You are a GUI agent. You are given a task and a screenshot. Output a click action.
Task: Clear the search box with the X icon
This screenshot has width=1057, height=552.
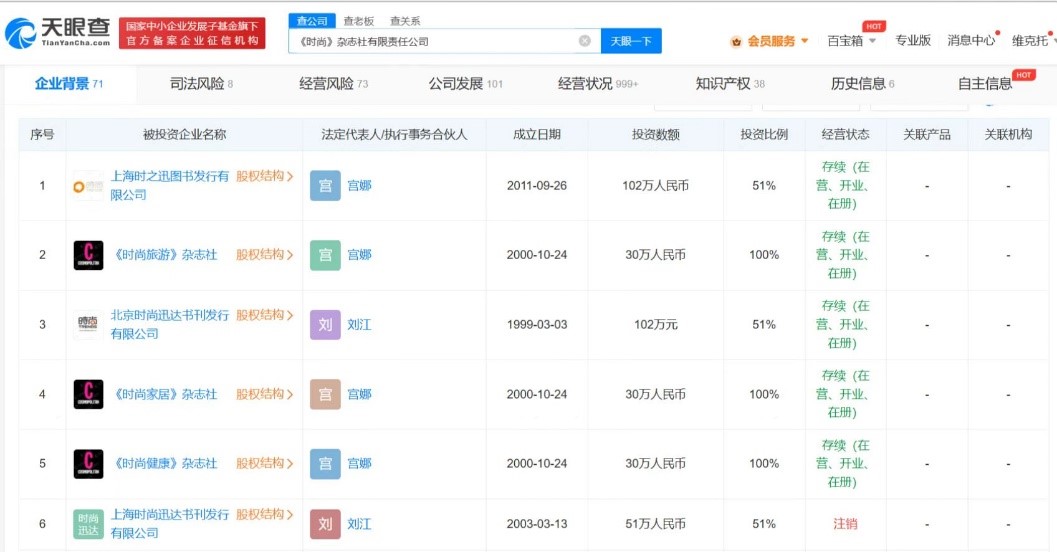pos(584,41)
